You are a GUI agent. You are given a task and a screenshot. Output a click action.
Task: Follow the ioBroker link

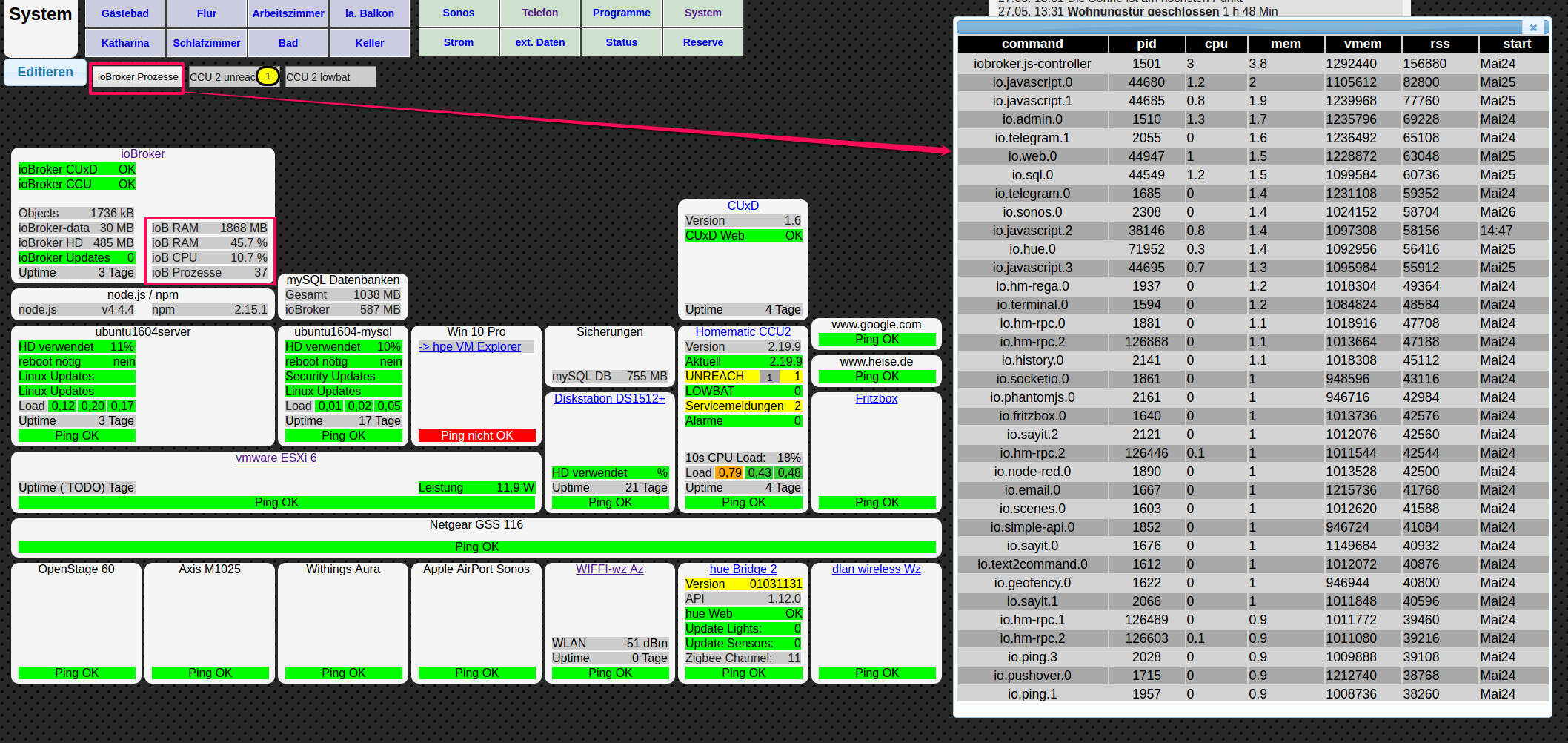143,154
